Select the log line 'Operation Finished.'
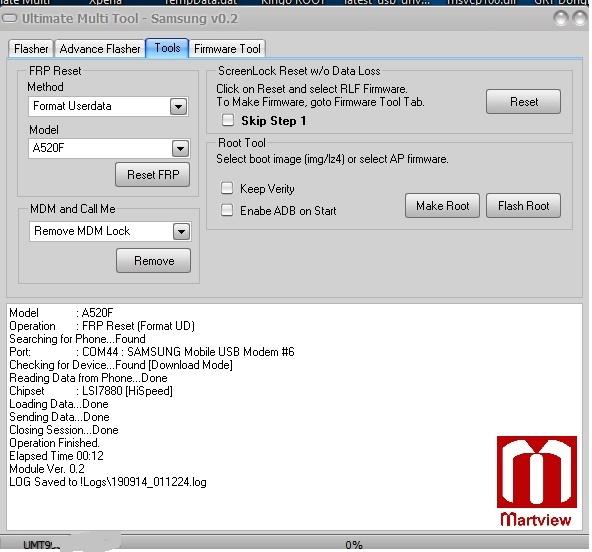 54,443
